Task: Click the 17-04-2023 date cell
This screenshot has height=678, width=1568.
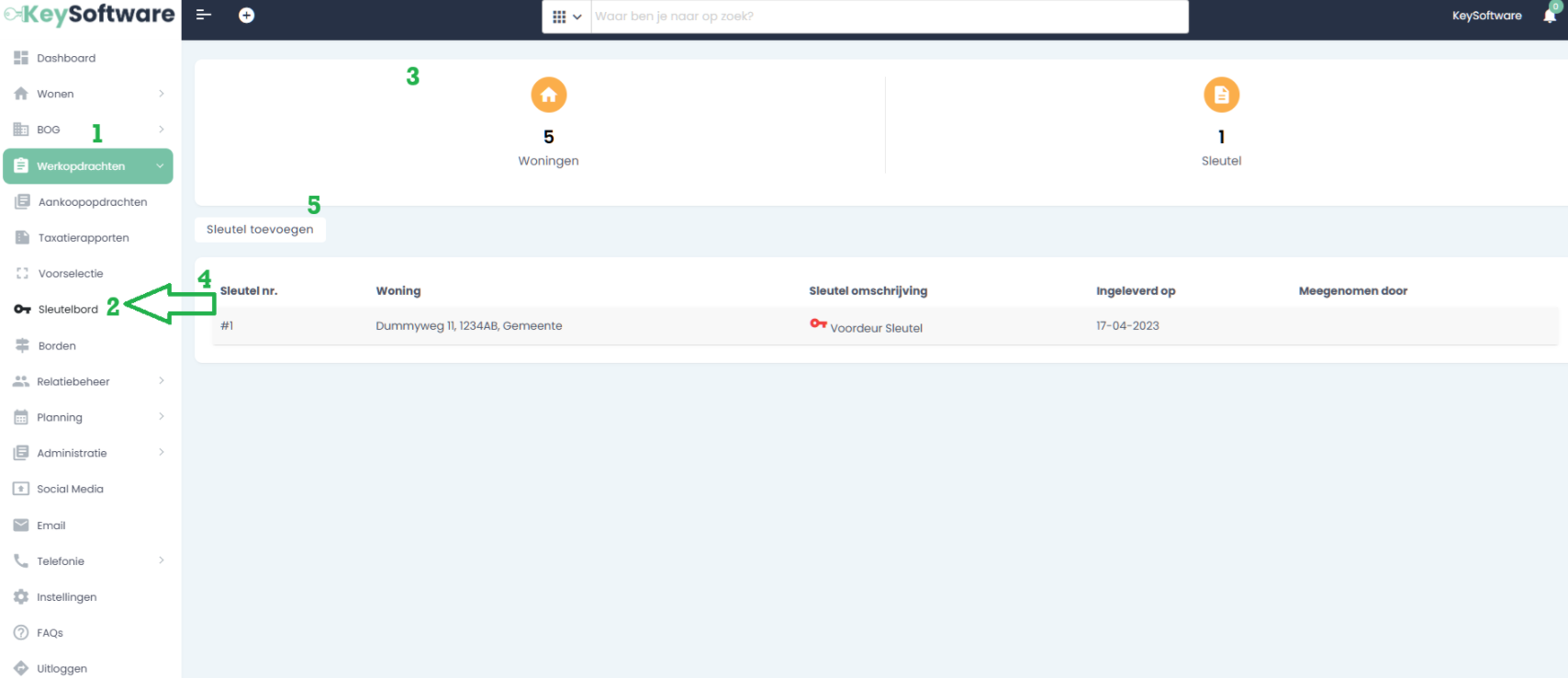Action: (1127, 326)
